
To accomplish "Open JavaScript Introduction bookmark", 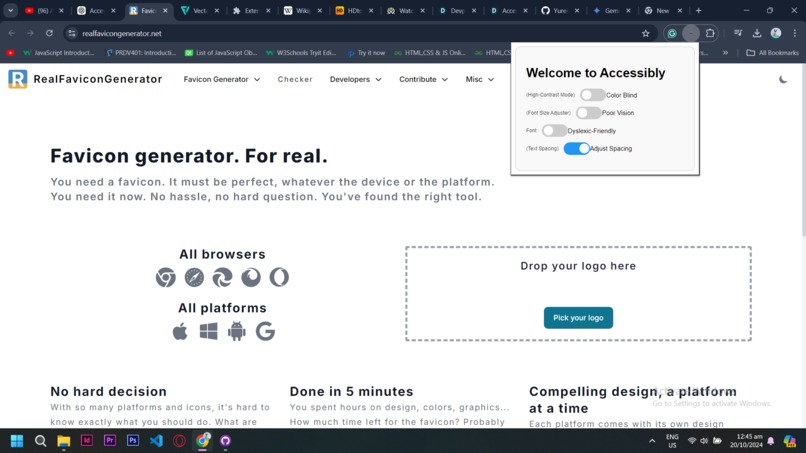I will [59, 52].
